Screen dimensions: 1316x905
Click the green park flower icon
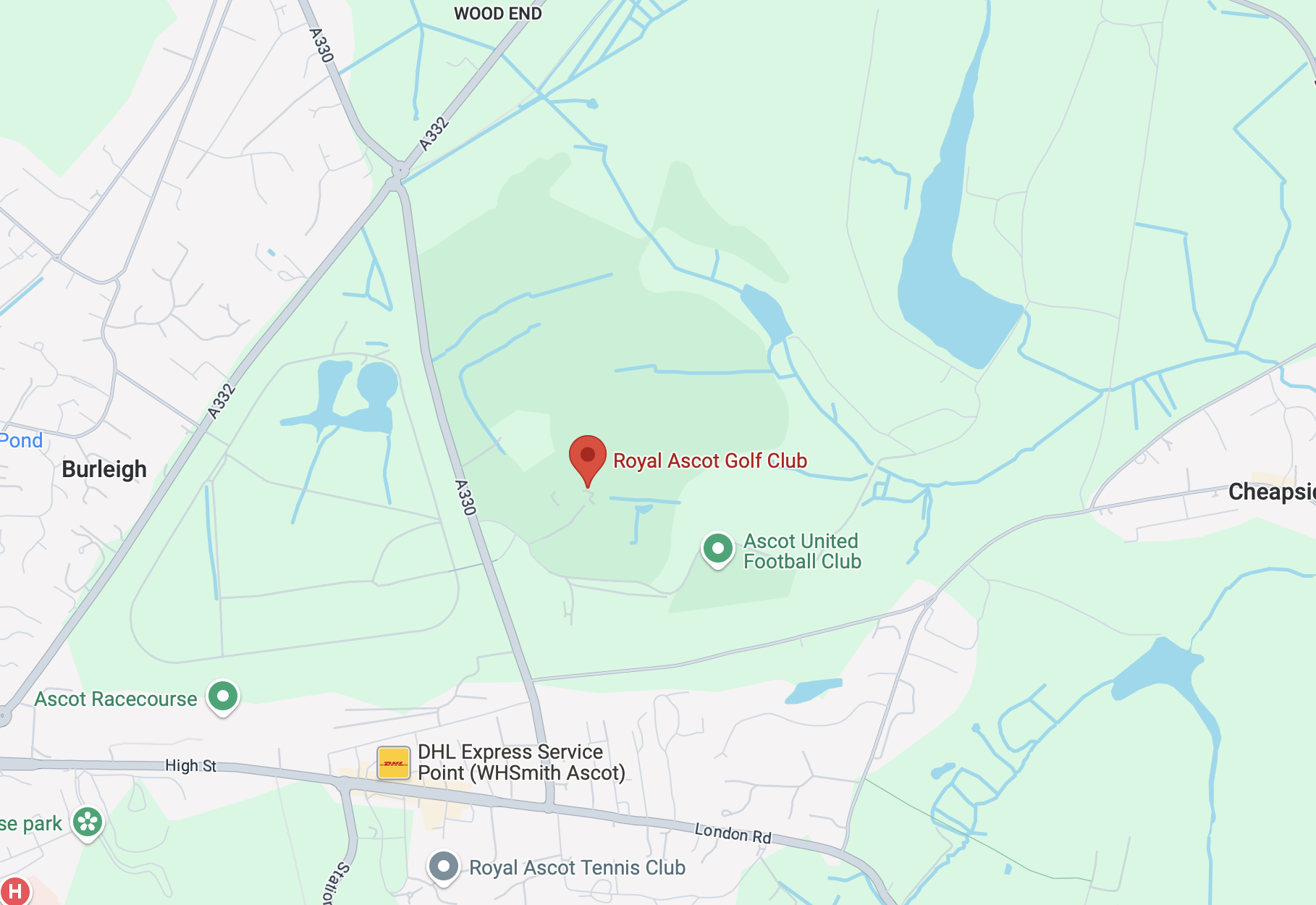pyautogui.click(x=88, y=823)
